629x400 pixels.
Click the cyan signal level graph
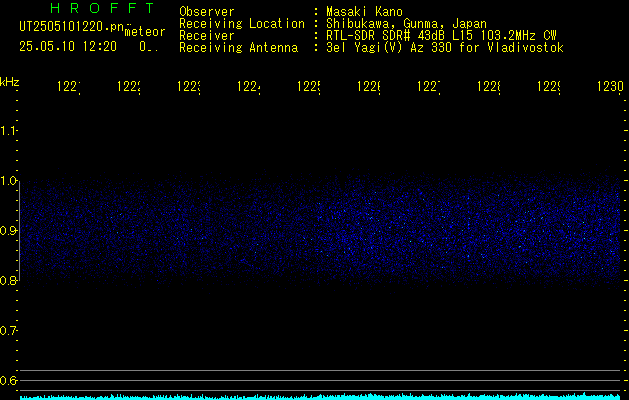click(x=320, y=396)
